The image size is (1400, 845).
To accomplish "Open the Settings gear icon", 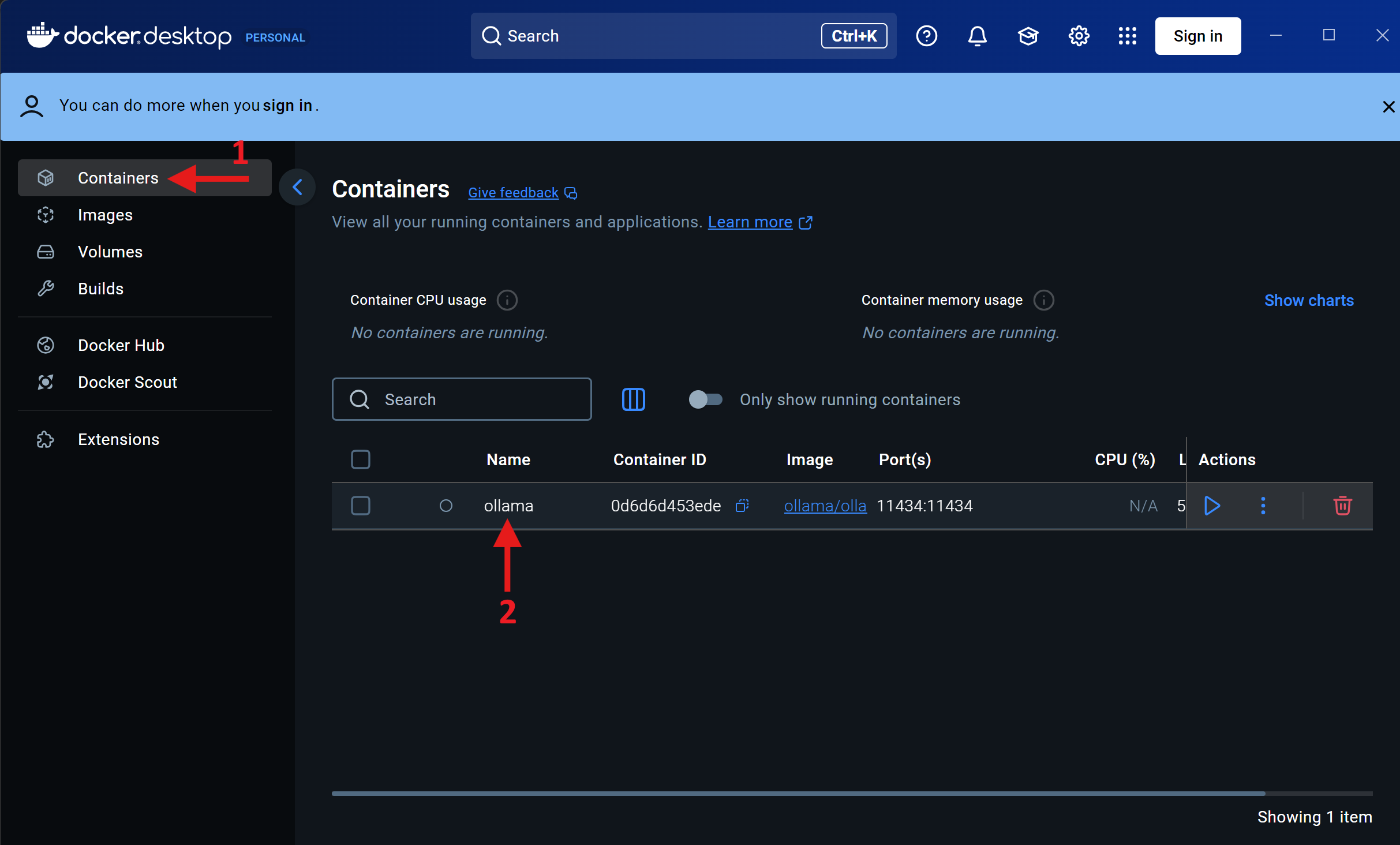I will click(1079, 36).
